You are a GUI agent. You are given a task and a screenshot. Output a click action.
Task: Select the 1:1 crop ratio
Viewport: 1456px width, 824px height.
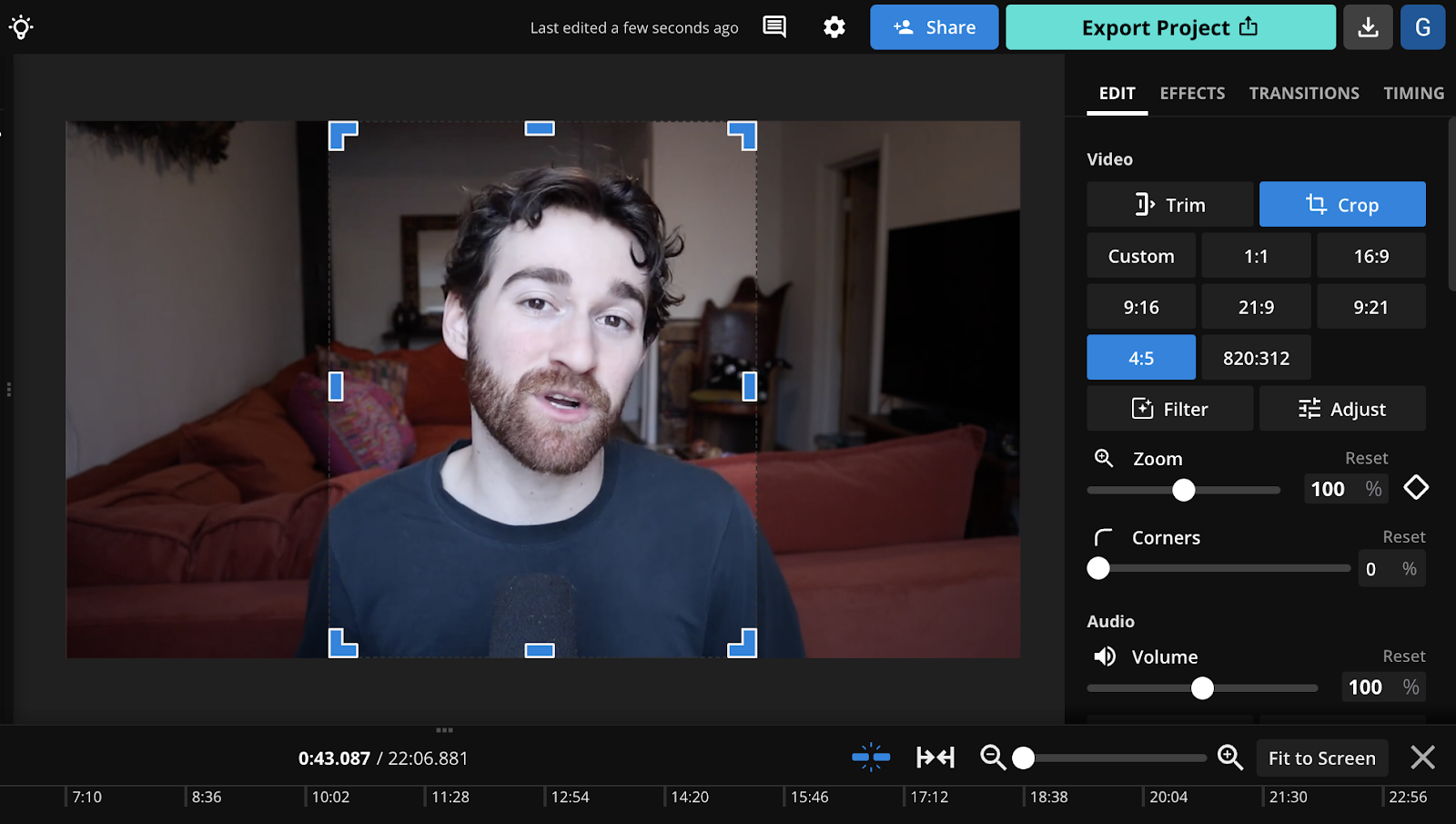[x=1256, y=256]
